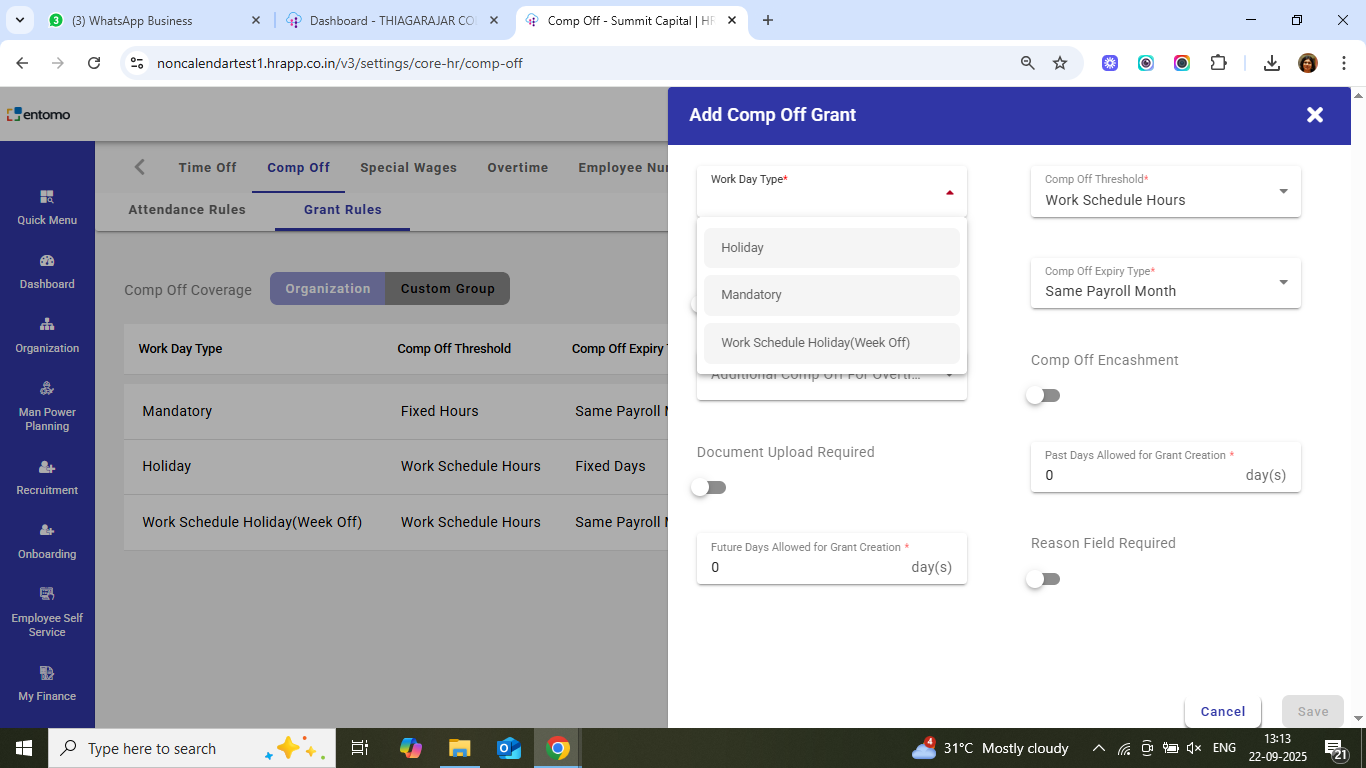
Task: Enable the Comp Off Encashment toggle
Action: (1043, 396)
